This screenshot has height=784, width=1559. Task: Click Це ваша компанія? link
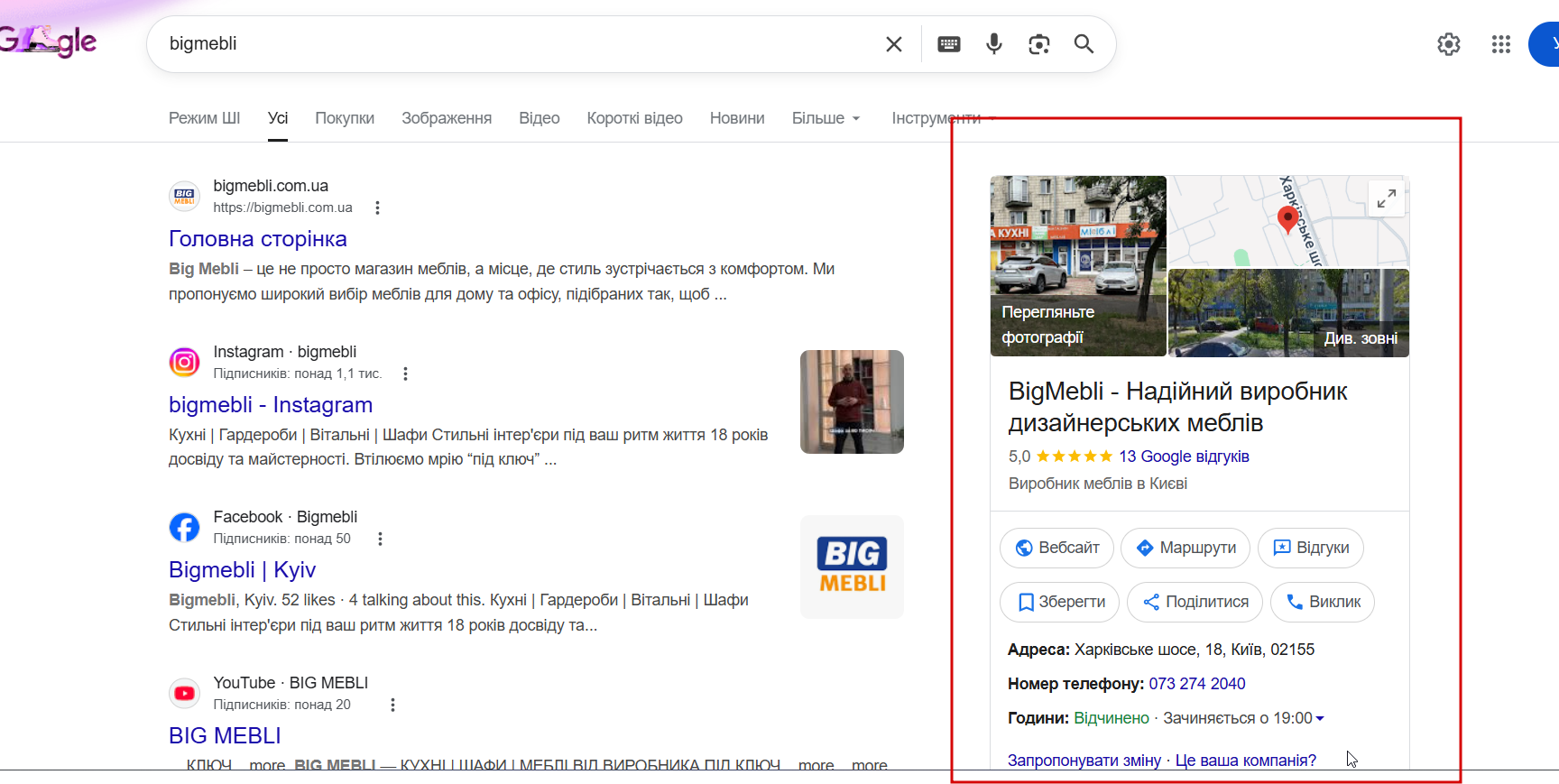click(1246, 761)
